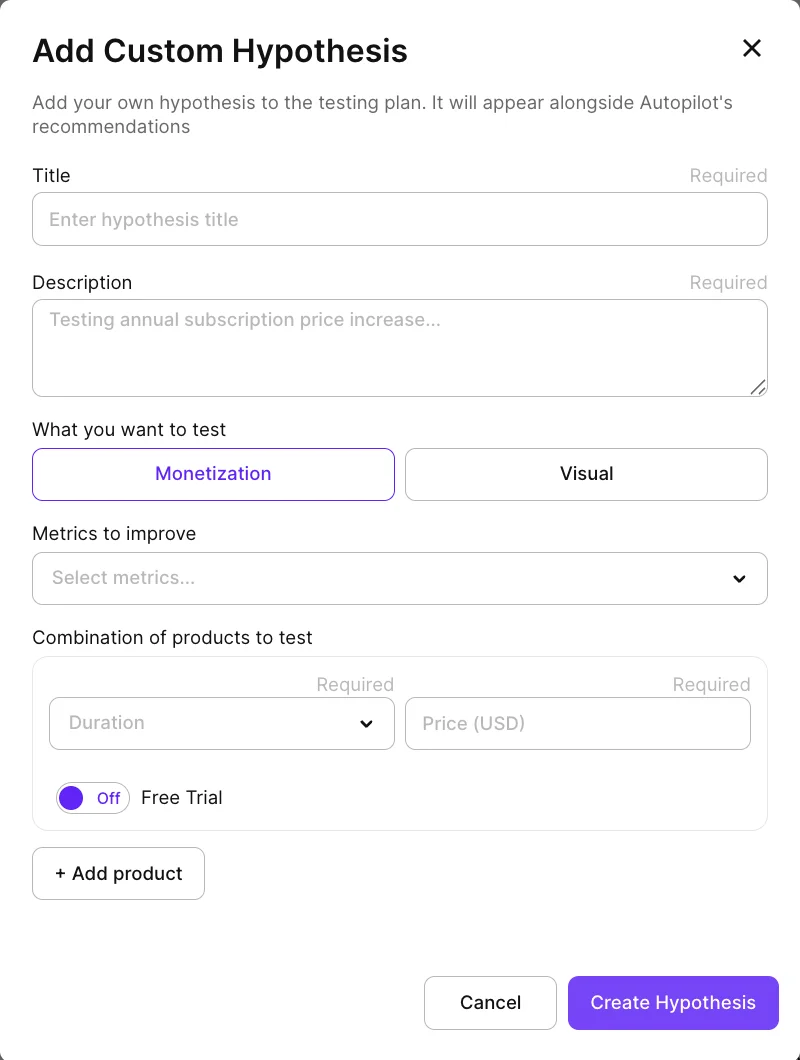This screenshot has height=1060, width=800.
Task: Open the Metrics to improve picker
Action: 400,578
